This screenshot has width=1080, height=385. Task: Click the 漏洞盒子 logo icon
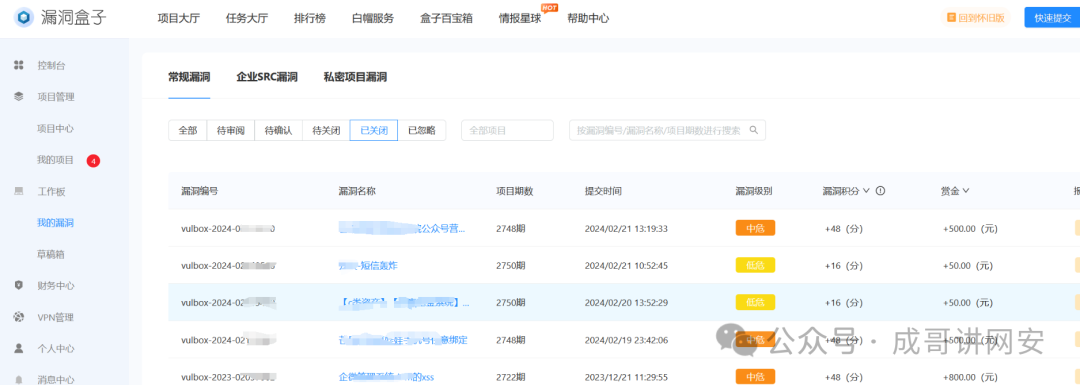tap(24, 18)
